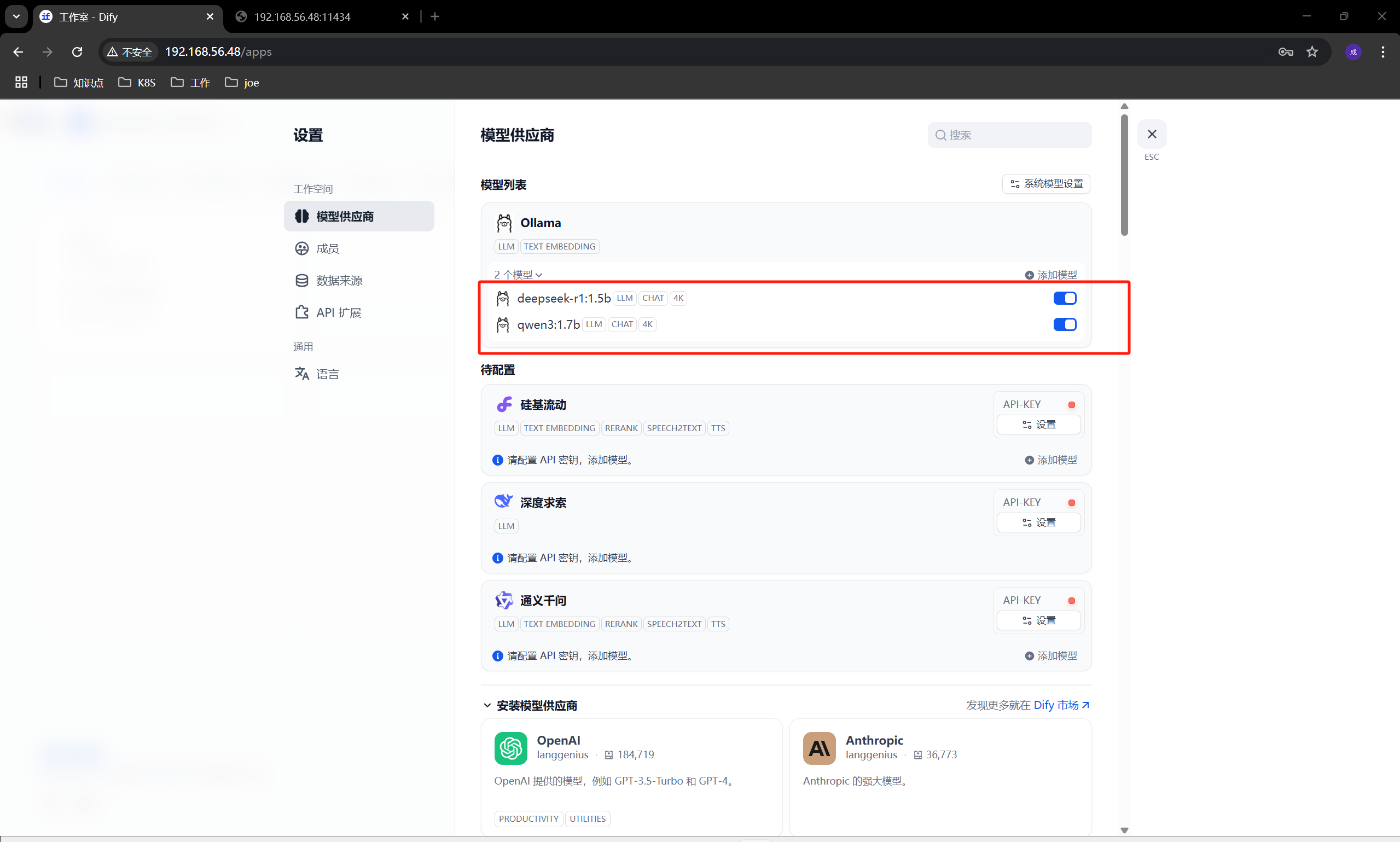
Task: Click the qwen3:1.7b model name
Action: coord(548,324)
